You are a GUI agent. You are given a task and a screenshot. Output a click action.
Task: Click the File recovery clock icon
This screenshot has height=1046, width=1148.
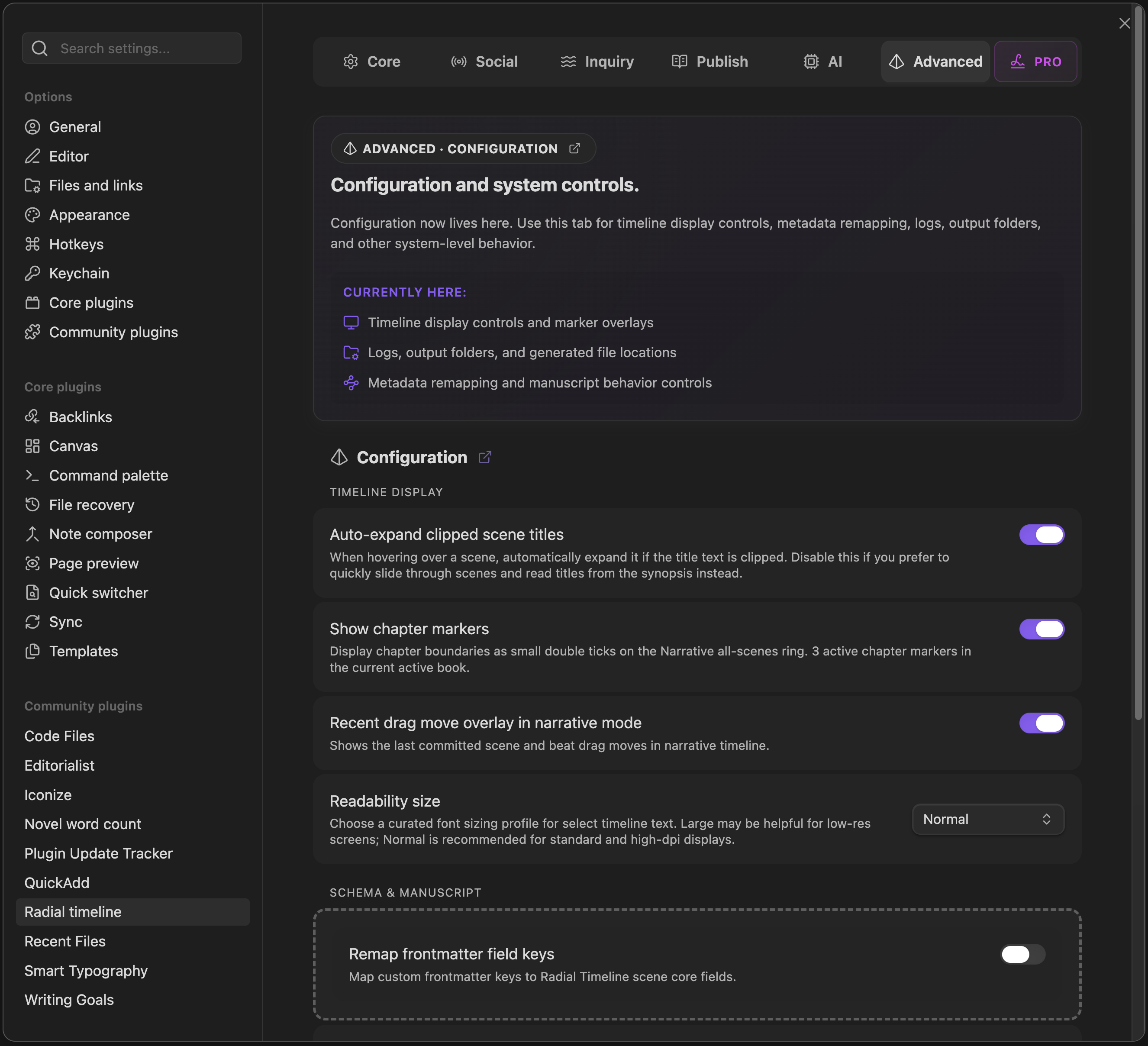point(32,504)
